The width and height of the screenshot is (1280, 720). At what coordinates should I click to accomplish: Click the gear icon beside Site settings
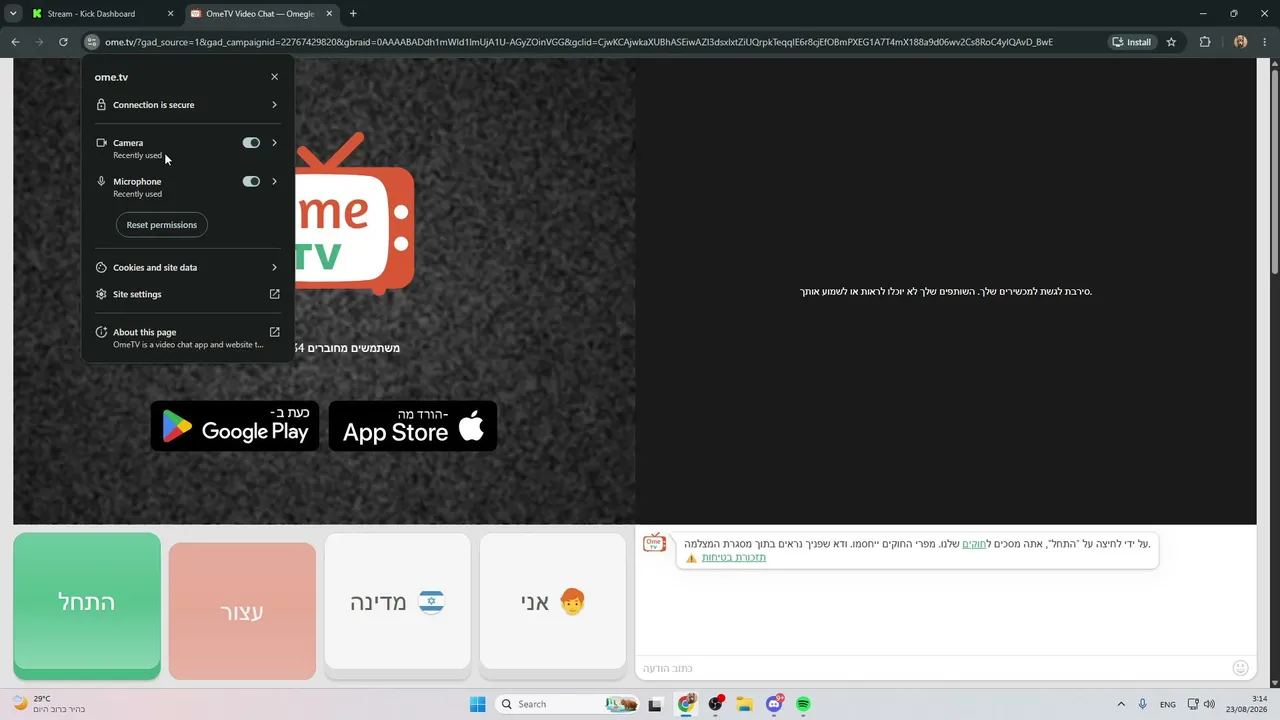tap(101, 294)
